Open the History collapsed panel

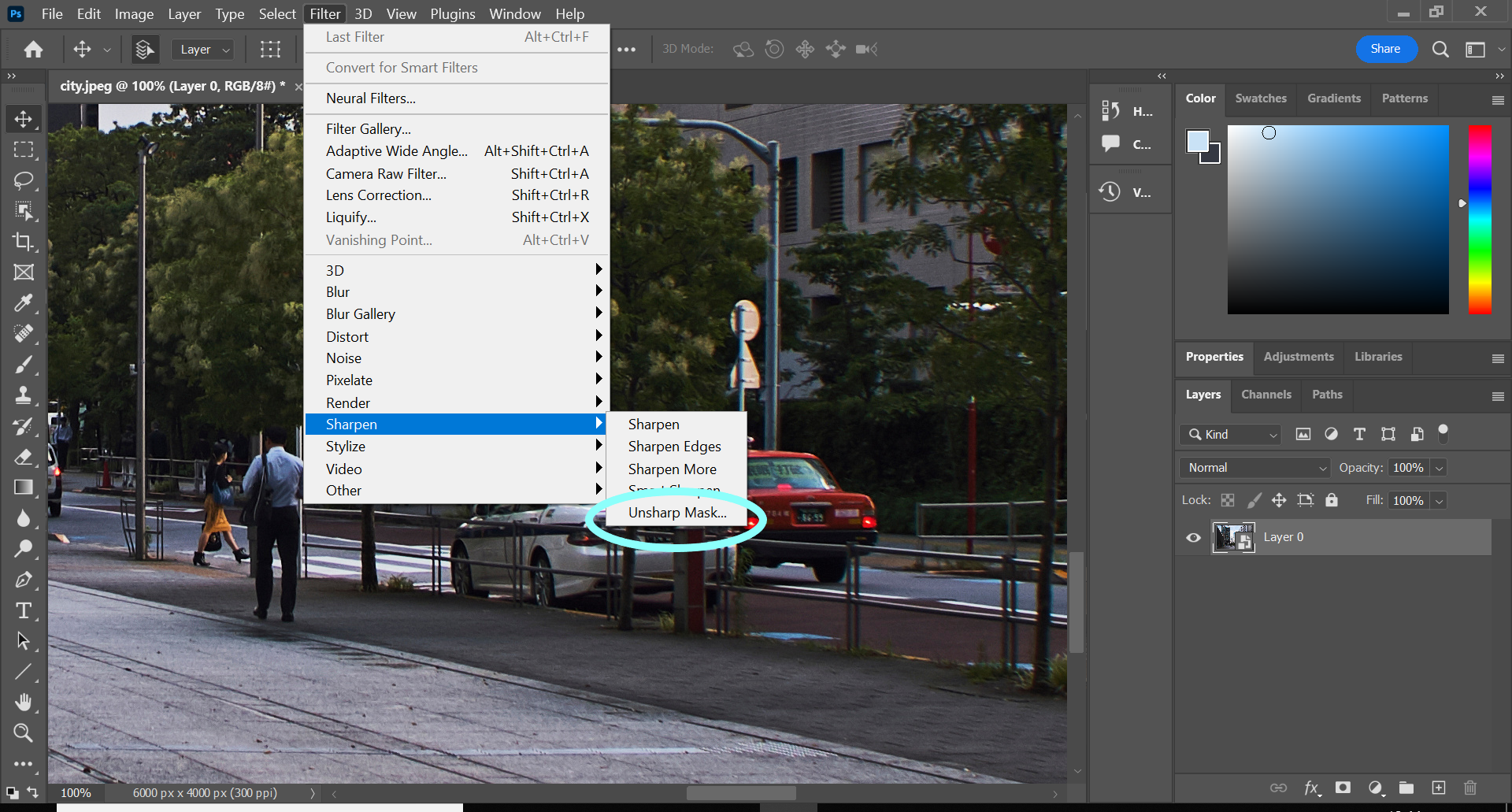coord(1128,111)
